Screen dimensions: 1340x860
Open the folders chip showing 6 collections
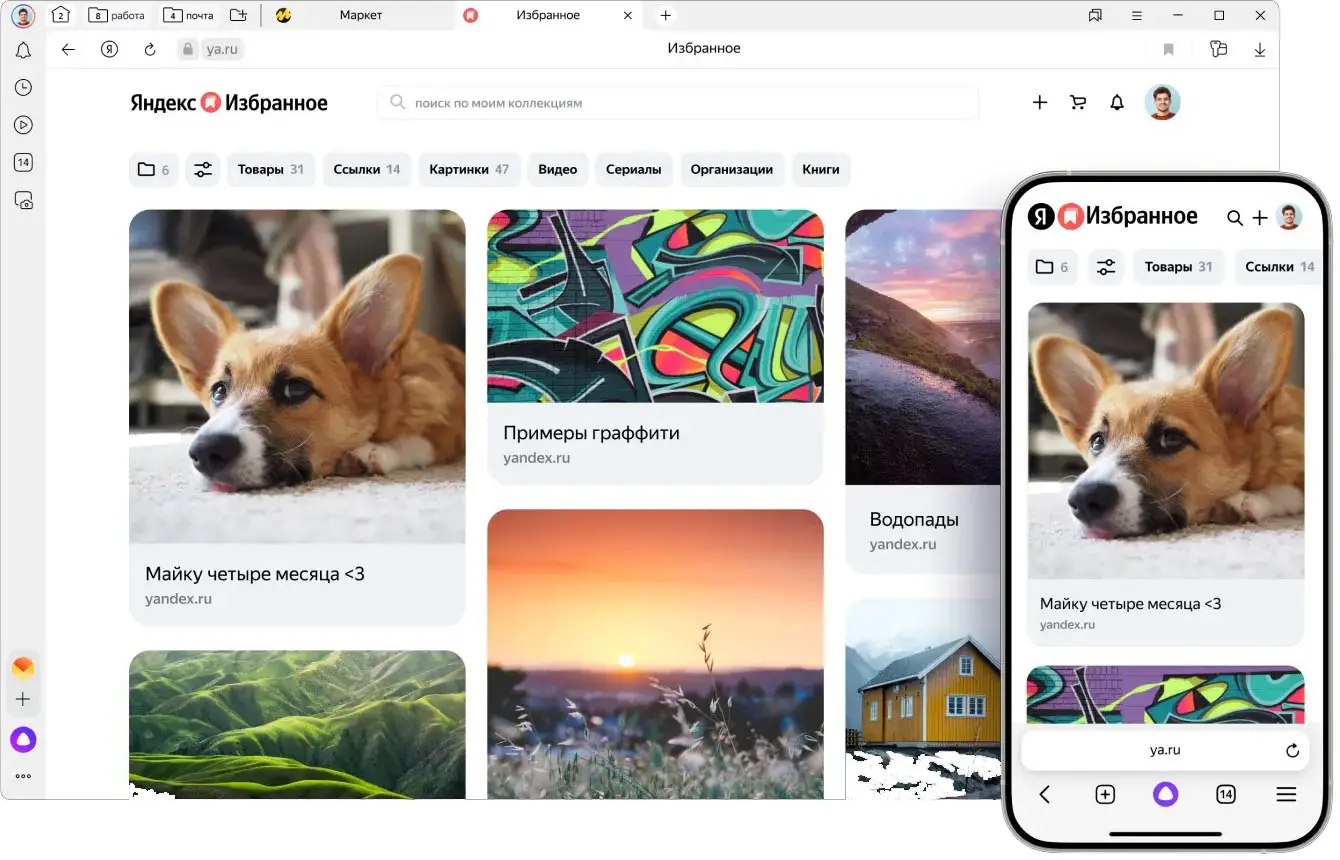[153, 170]
